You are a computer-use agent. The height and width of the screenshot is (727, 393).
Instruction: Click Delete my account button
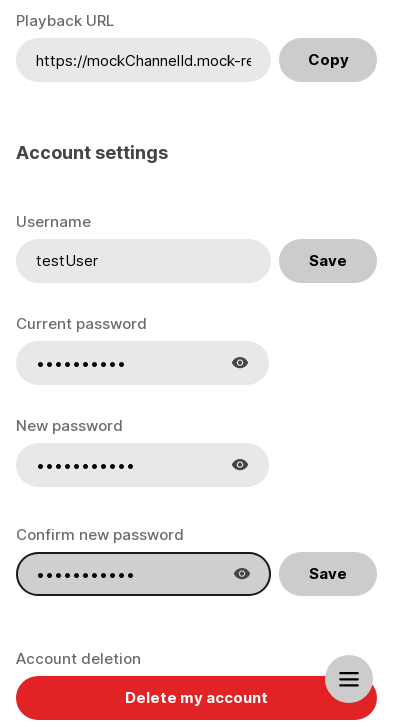[196, 697]
